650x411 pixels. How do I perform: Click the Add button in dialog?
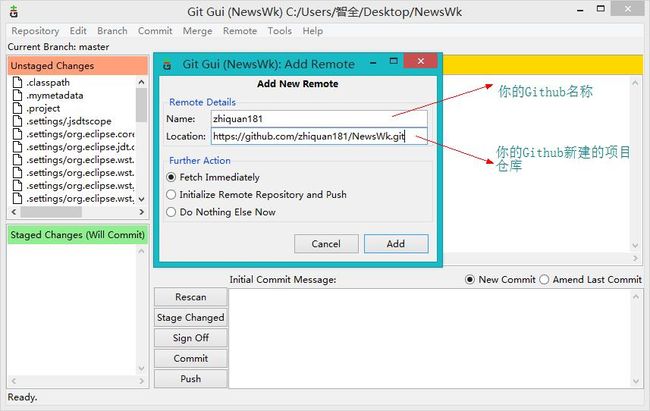tap(396, 244)
